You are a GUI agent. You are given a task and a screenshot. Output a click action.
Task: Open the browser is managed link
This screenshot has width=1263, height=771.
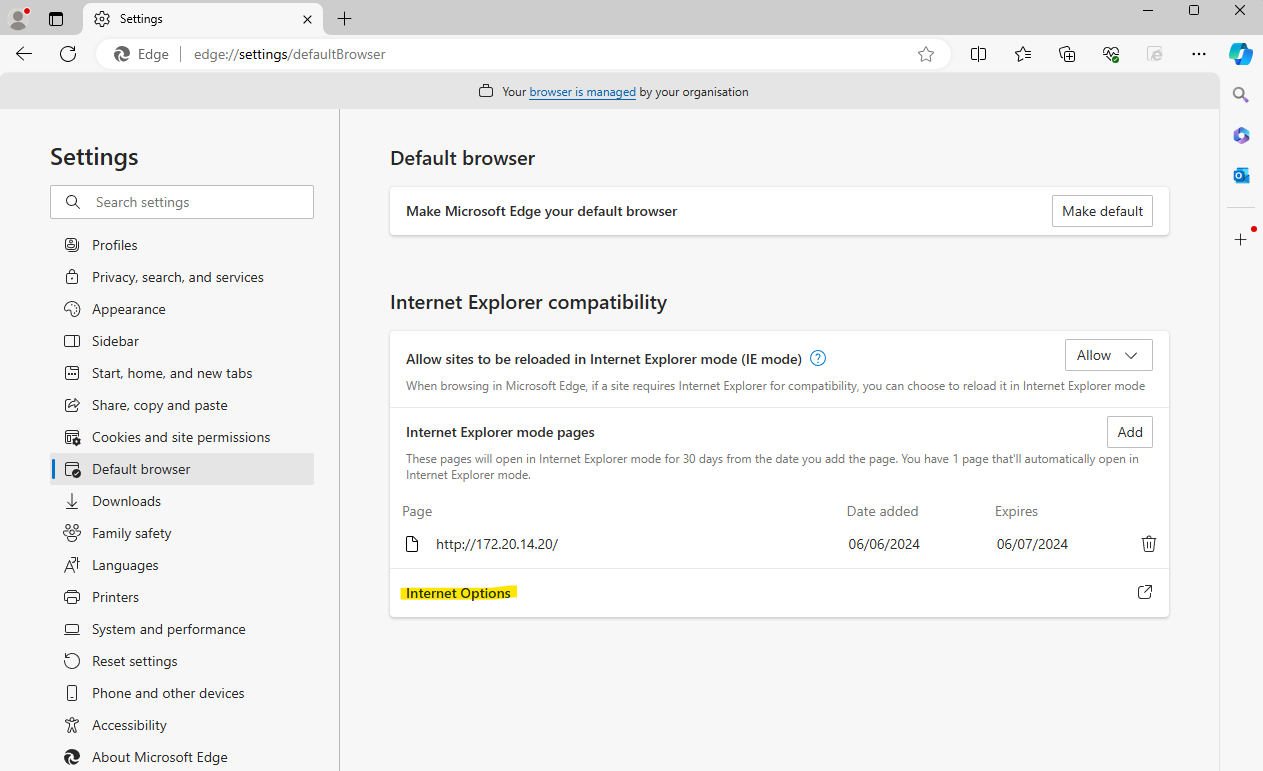pyautogui.click(x=582, y=92)
